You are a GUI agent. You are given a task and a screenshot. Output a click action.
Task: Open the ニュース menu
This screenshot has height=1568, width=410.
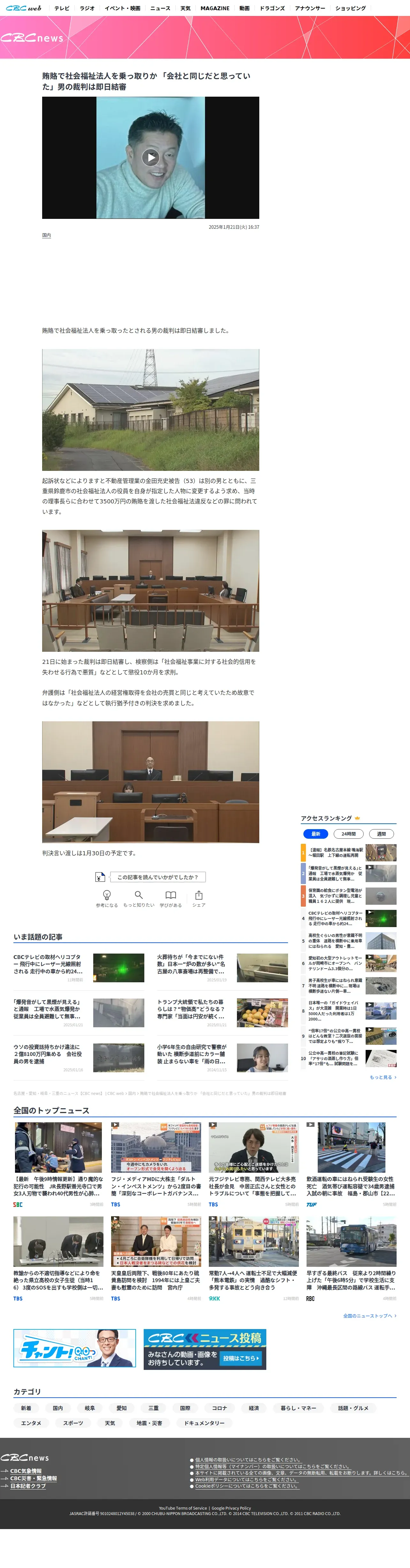[160, 9]
